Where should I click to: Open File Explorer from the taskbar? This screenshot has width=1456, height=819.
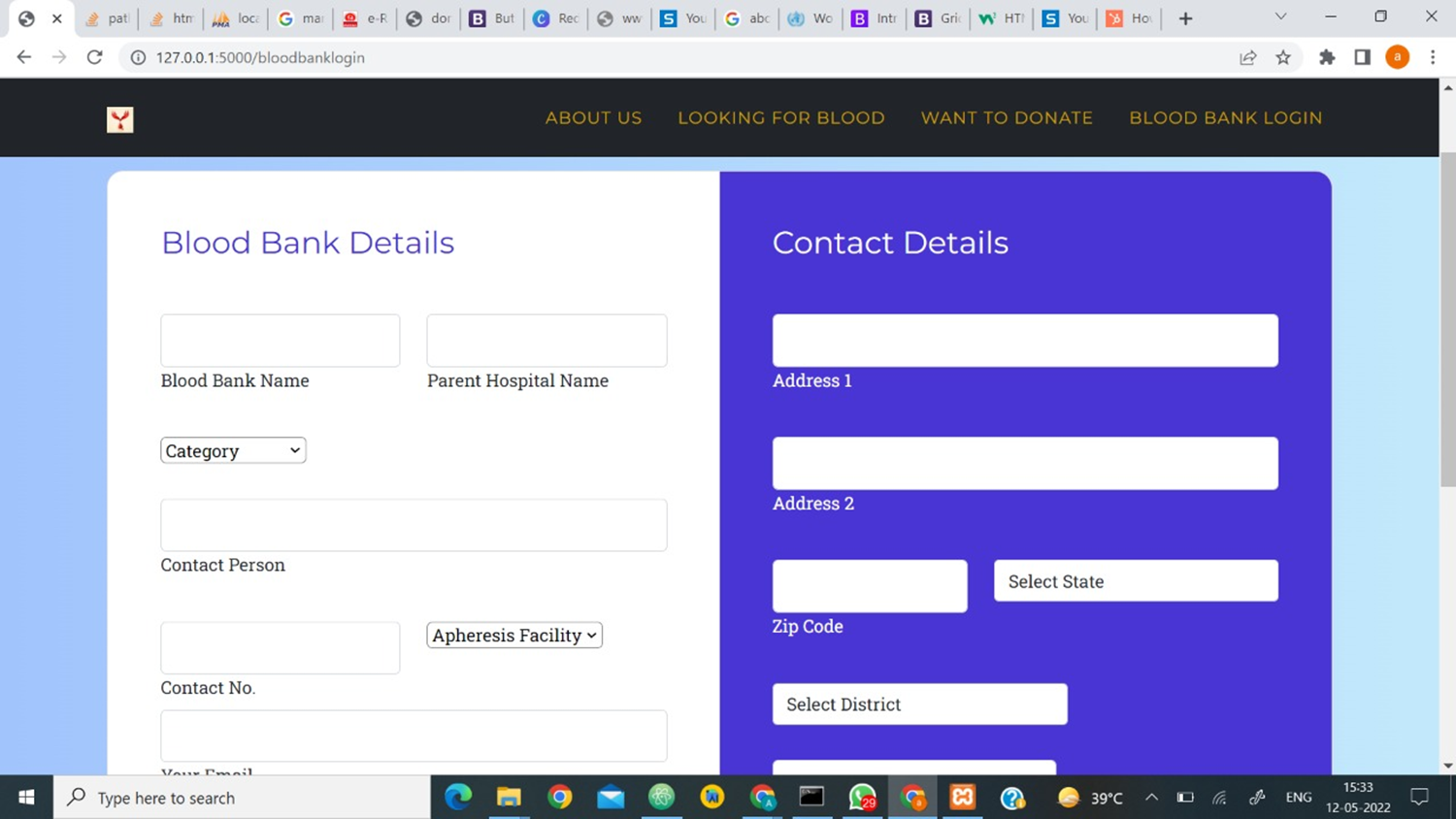click(x=509, y=798)
